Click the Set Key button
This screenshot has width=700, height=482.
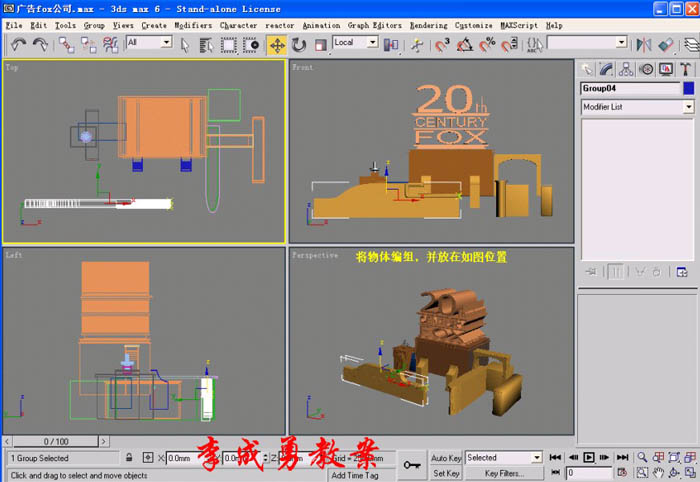click(446, 473)
